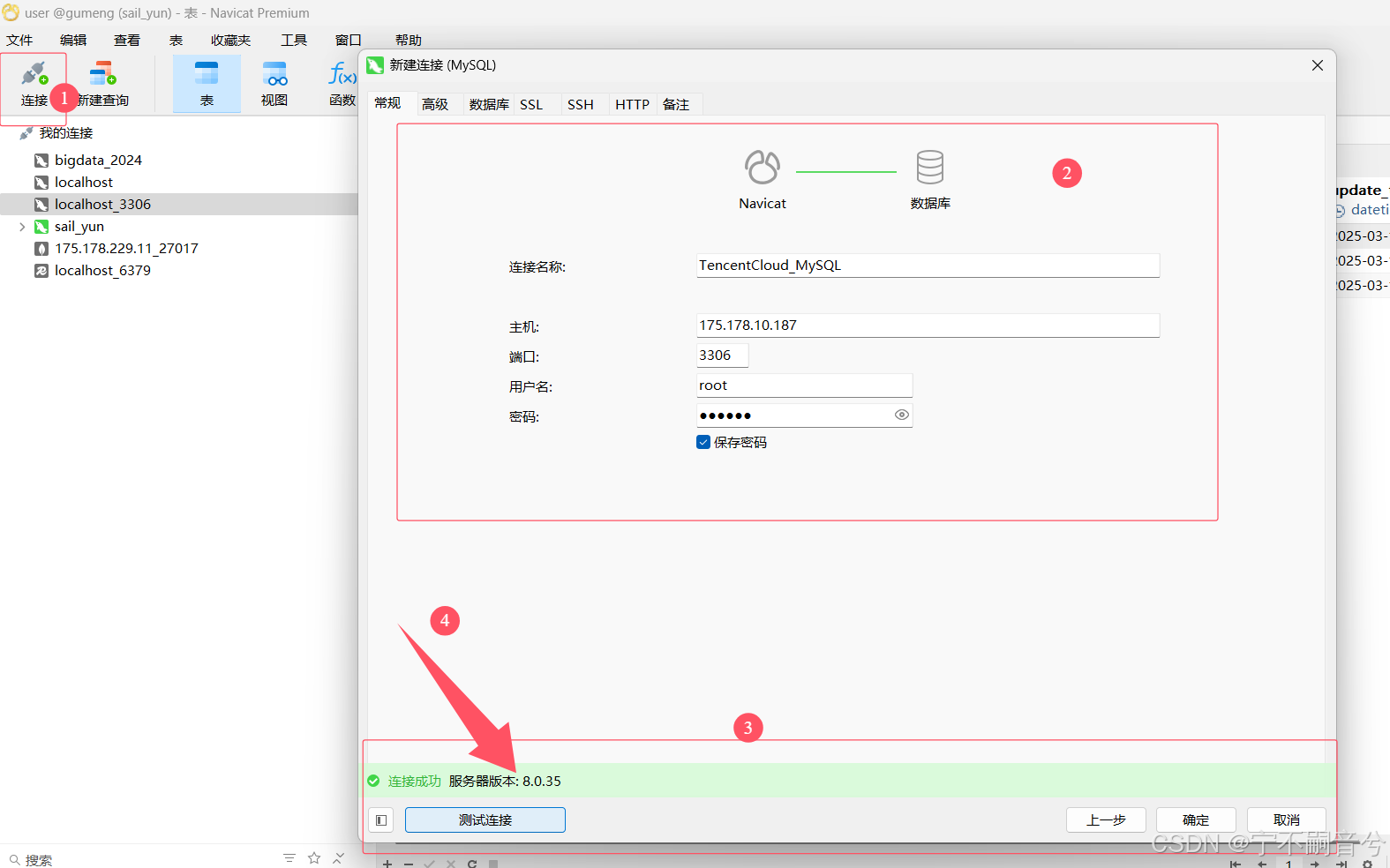The width and height of the screenshot is (1390, 868).
Task: Click the collapse chevrons icon near search
Action: pos(339,858)
